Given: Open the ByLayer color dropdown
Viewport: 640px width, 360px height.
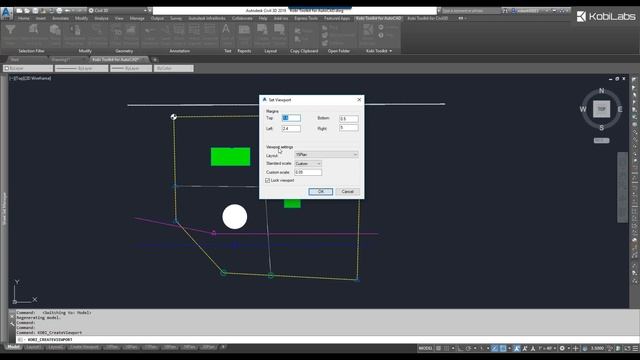Looking at the screenshot, I should tap(28, 69).
